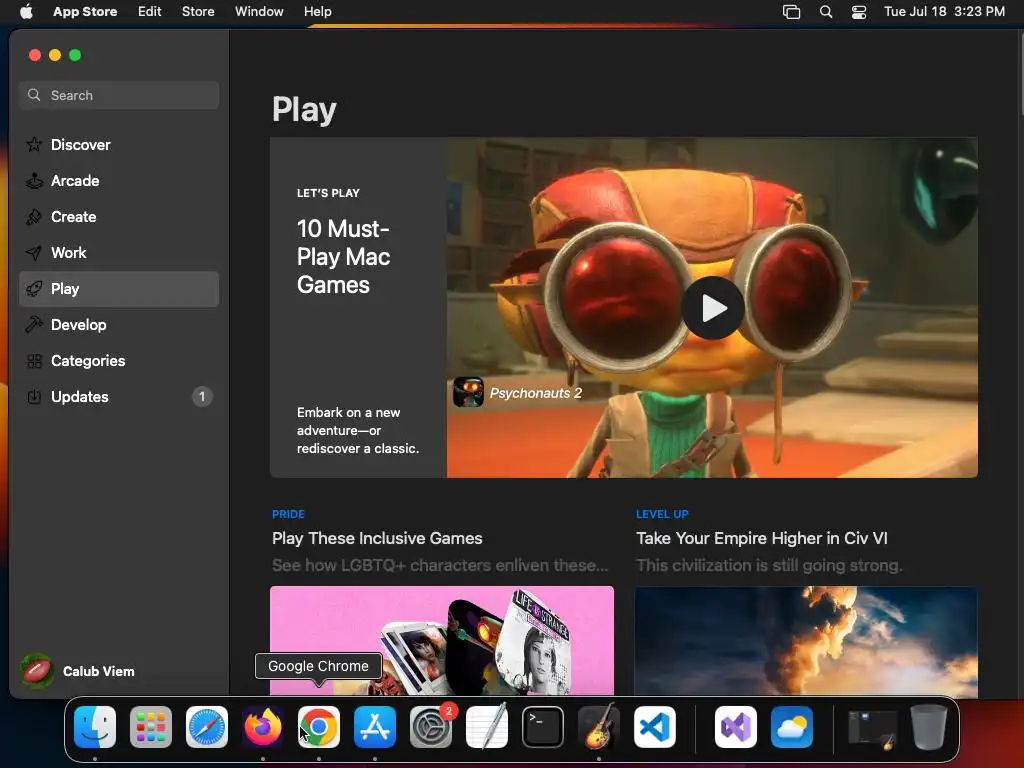Click the Stage Manager menu bar icon
This screenshot has width=1024, height=768.
pyautogui.click(x=792, y=11)
